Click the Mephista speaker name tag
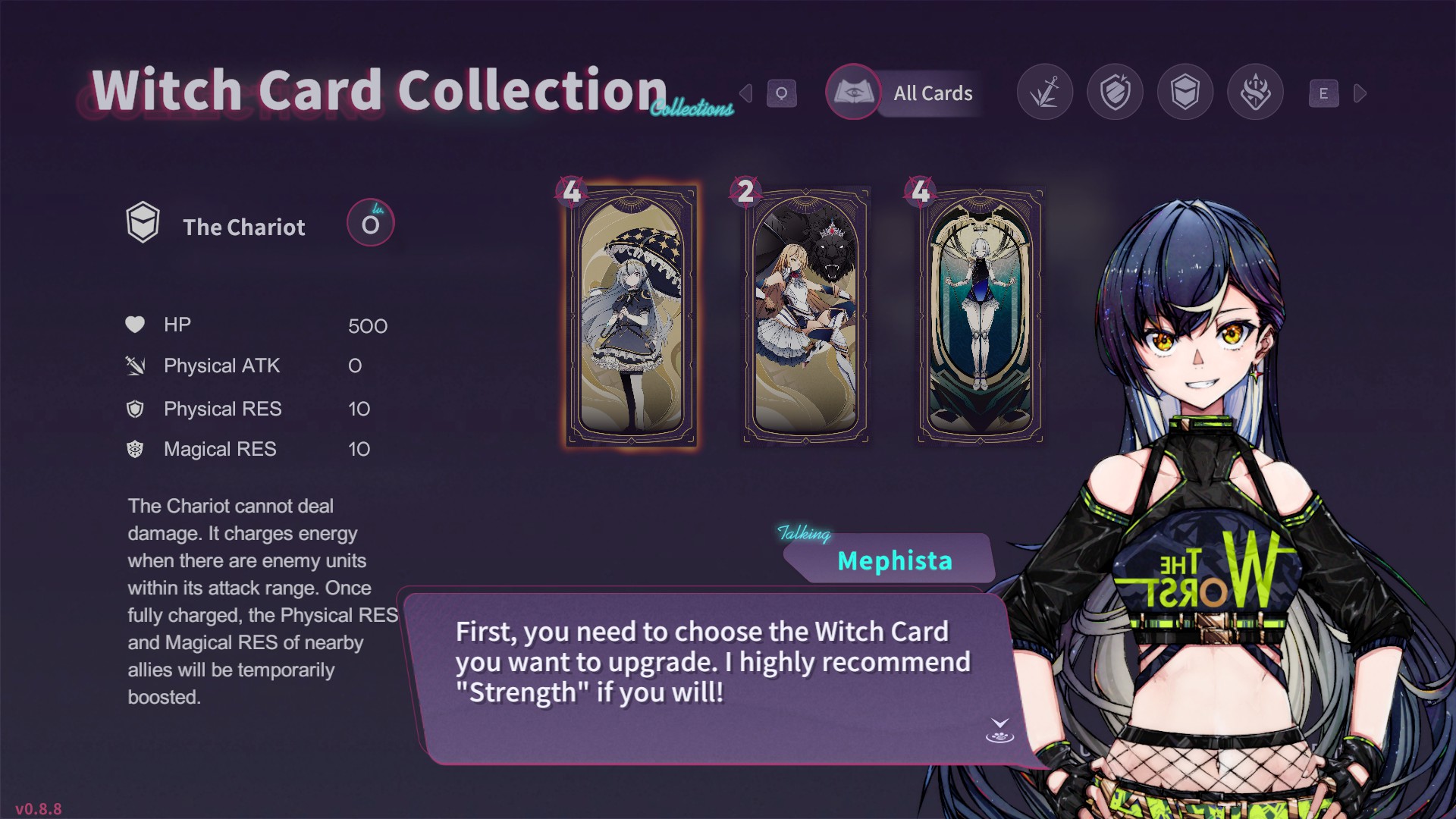 pos(895,560)
